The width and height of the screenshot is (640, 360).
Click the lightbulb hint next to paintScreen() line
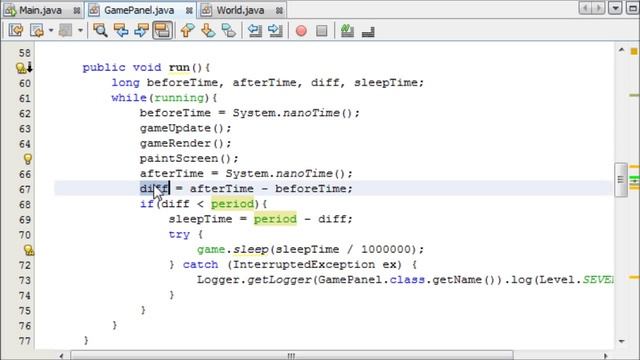pos(27,159)
